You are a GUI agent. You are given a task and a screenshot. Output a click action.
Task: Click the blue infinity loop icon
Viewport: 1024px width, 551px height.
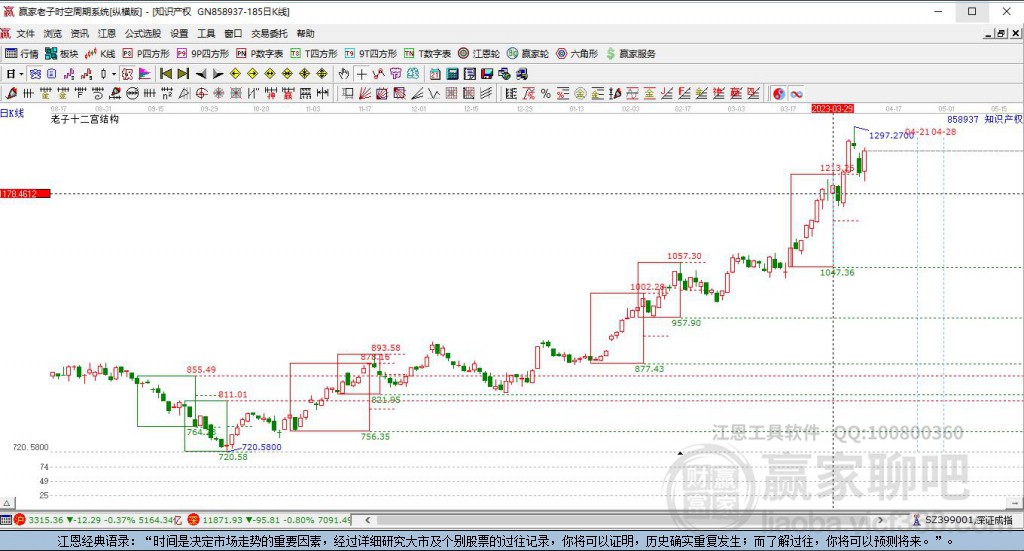[796, 93]
